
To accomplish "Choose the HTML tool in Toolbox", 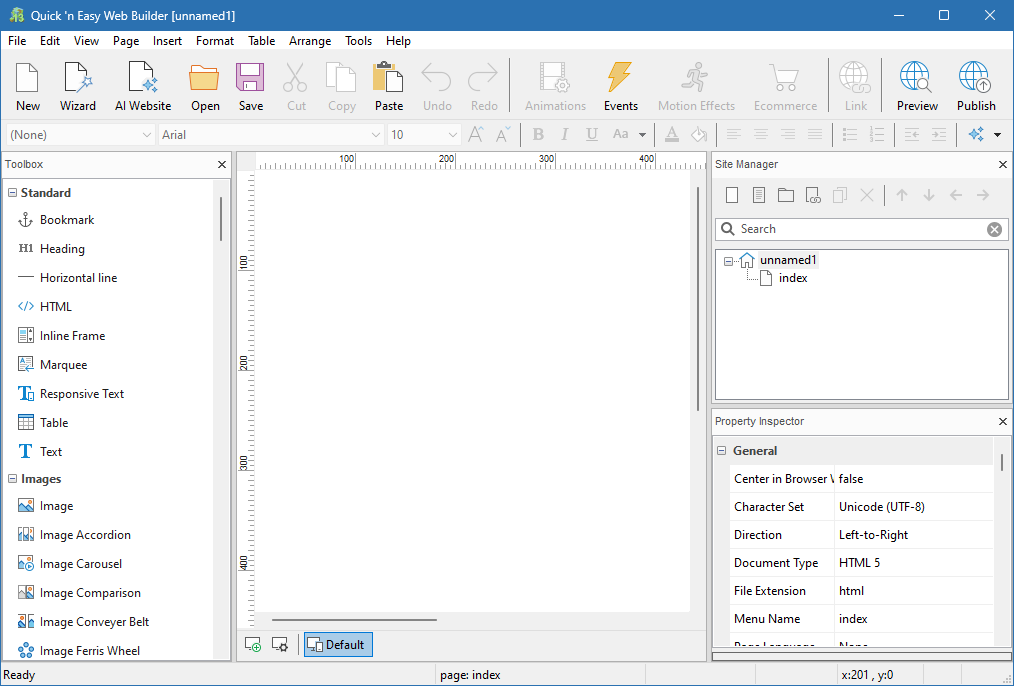I will coord(45,306).
